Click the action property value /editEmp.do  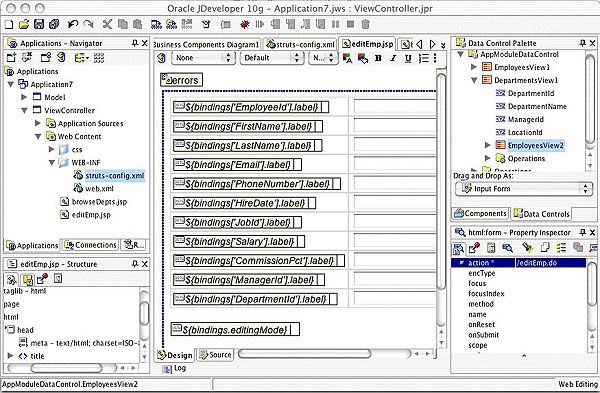pyautogui.click(x=550, y=263)
